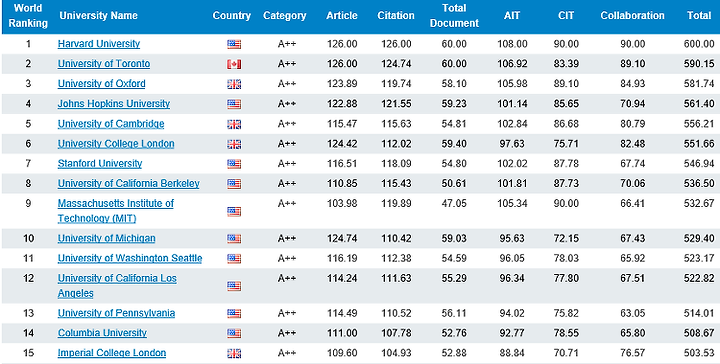Click UK flag beside Imperial College London

tap(234, 353)
